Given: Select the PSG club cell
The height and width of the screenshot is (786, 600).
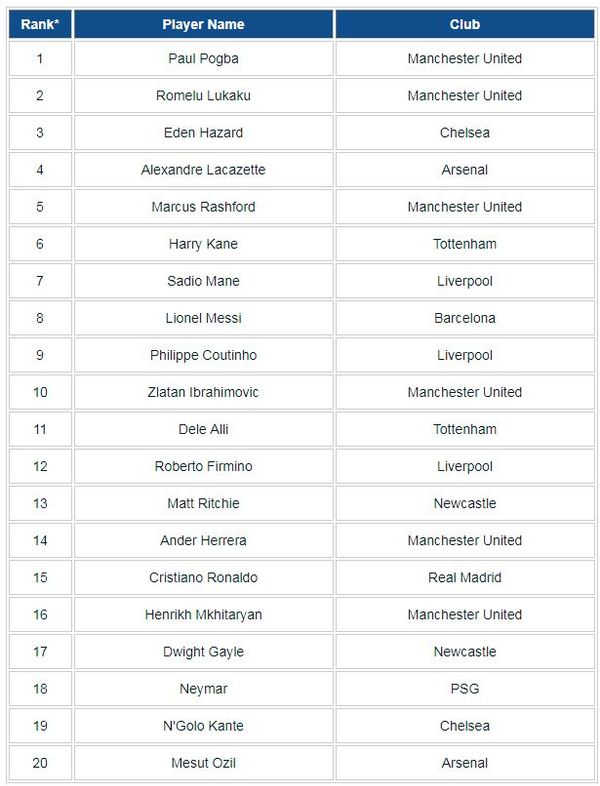Looking at the screenshot, I should pos(465,689).
